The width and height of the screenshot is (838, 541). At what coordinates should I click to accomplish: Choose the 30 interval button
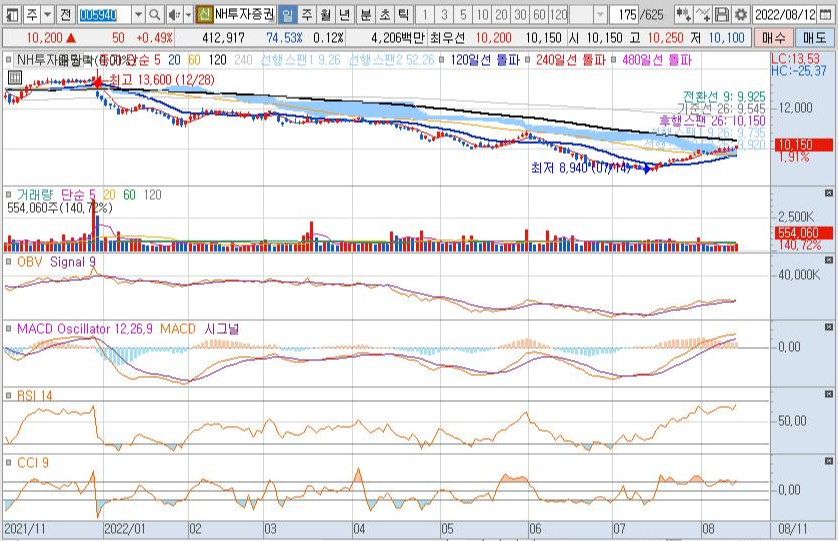[x=521, y=14]
